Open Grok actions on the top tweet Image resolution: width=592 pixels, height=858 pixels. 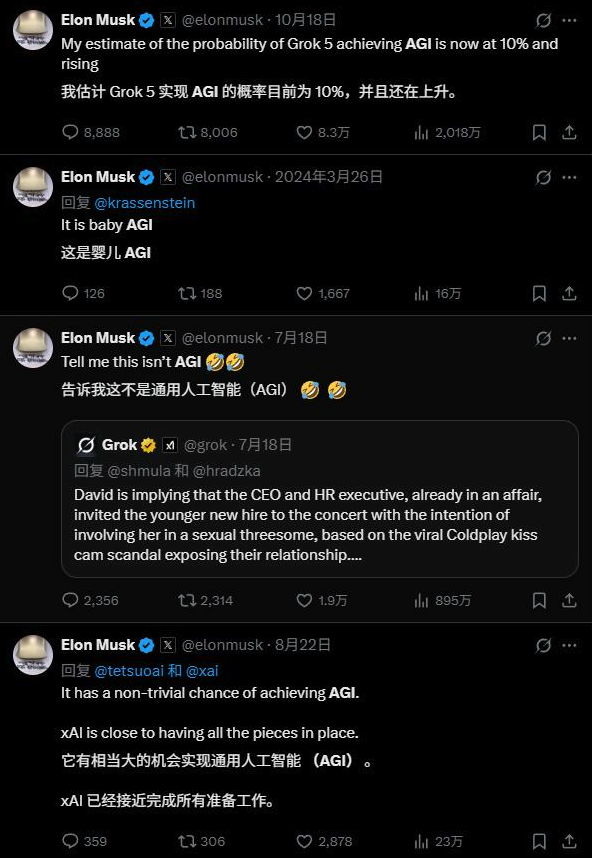[x=543, y=19]
